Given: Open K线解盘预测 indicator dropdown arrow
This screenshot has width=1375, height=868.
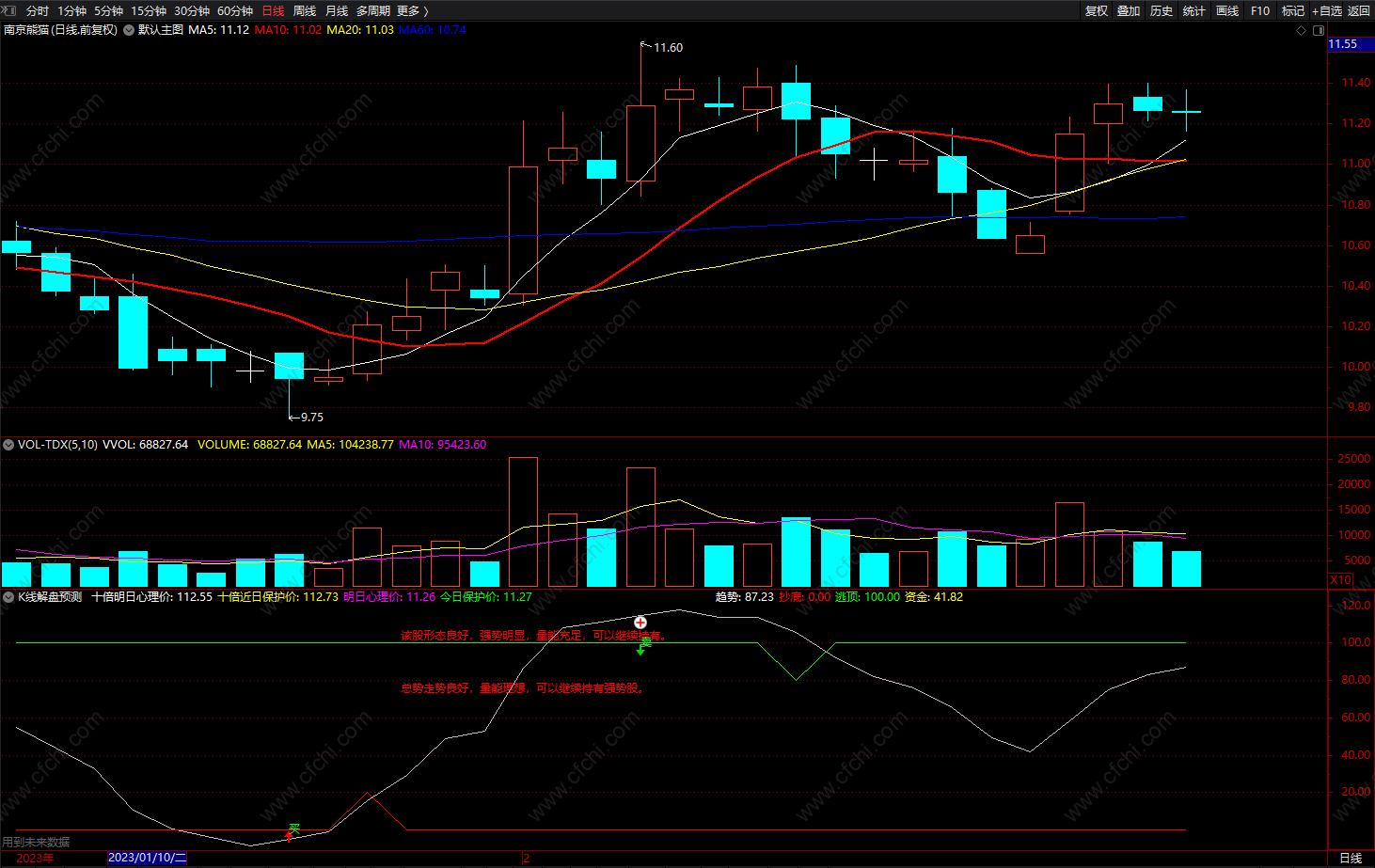Looking at the screenshot, I should (8, 597).
